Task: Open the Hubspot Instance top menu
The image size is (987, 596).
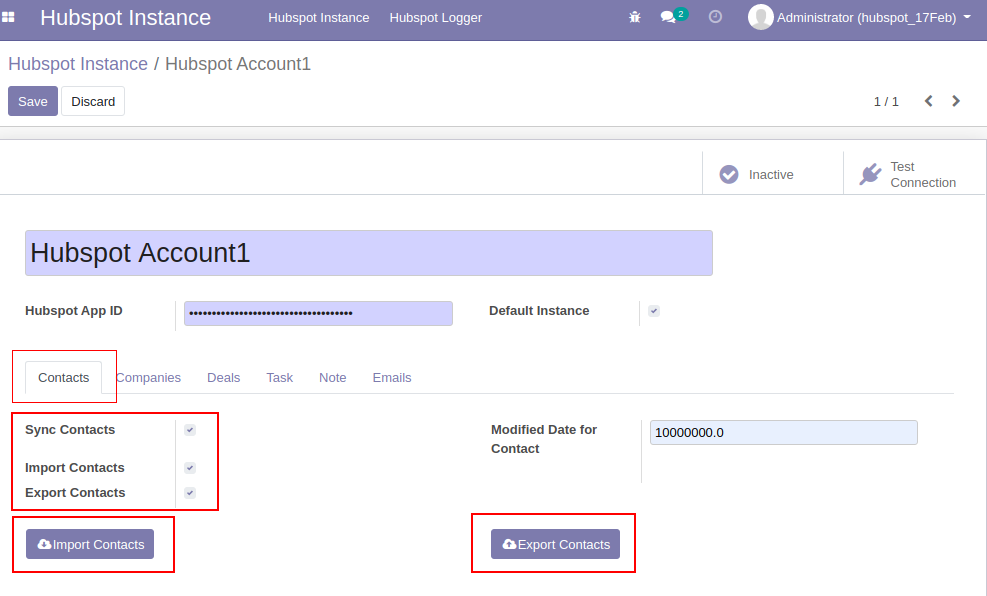Action: (x=319, y=18)
